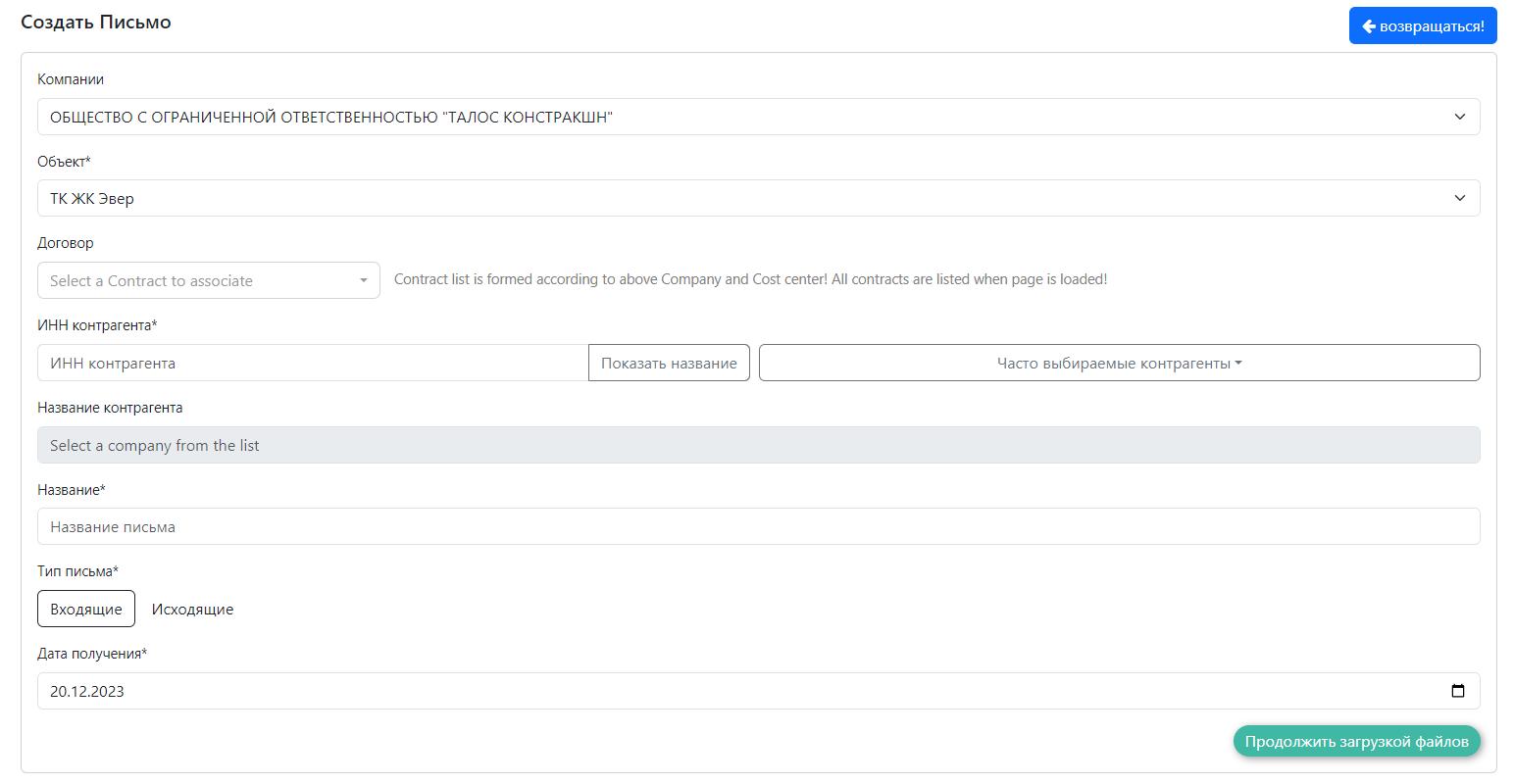This screenshot has width=1514, height=784.
Task: Click the 'Договор' label
Action: pos(66,243)
